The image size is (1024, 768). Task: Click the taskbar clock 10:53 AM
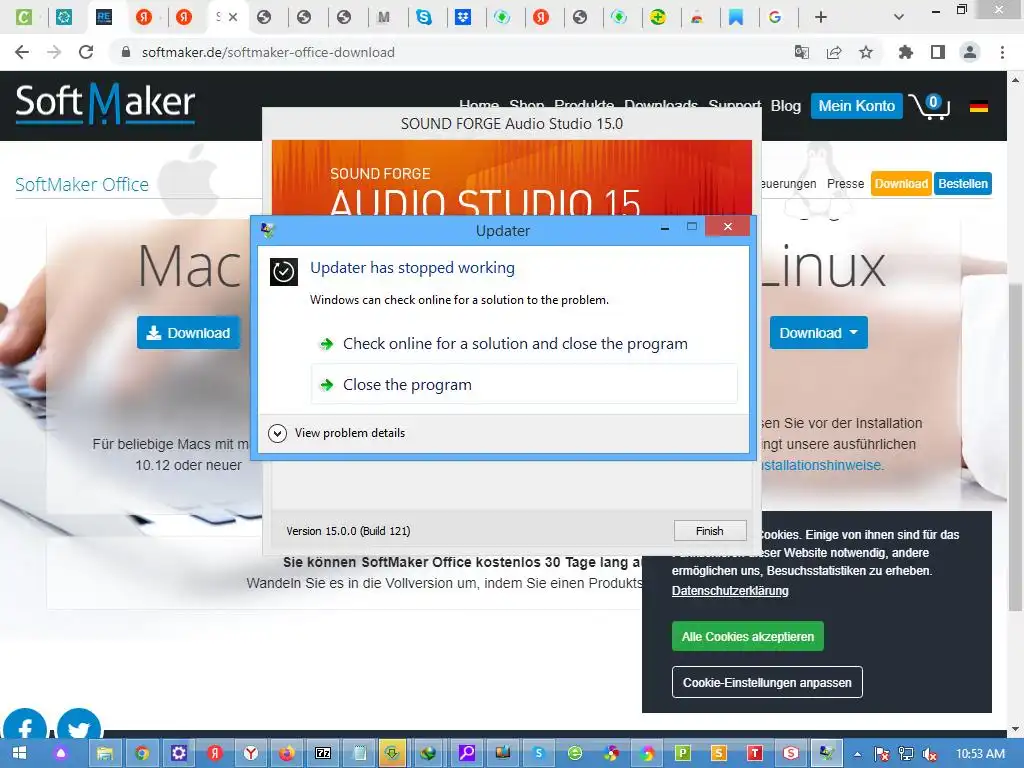980,754
